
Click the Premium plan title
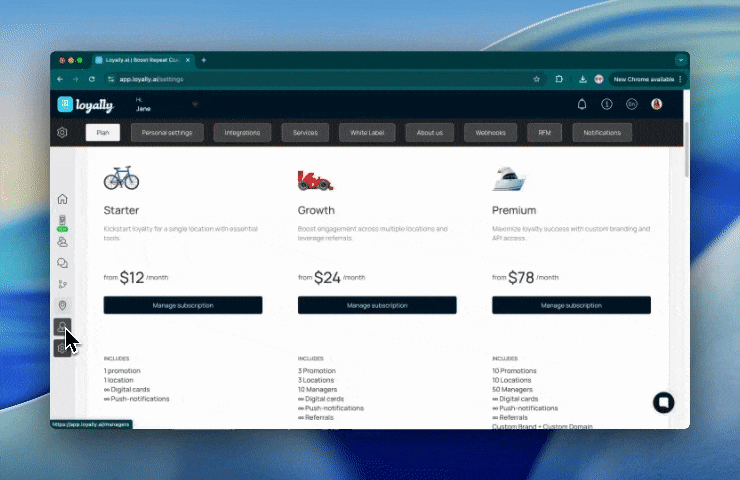click(x=514, y=210)
